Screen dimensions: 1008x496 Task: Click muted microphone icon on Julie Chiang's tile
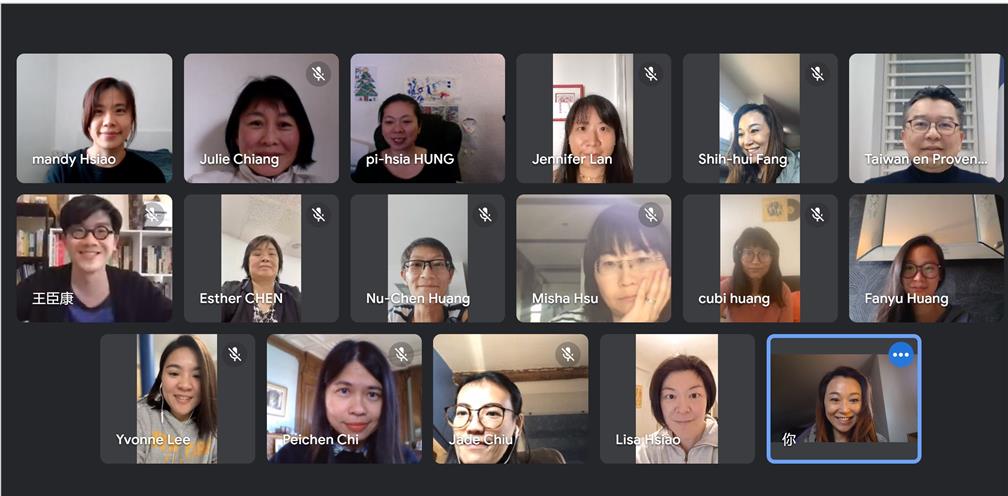[318, 74]
